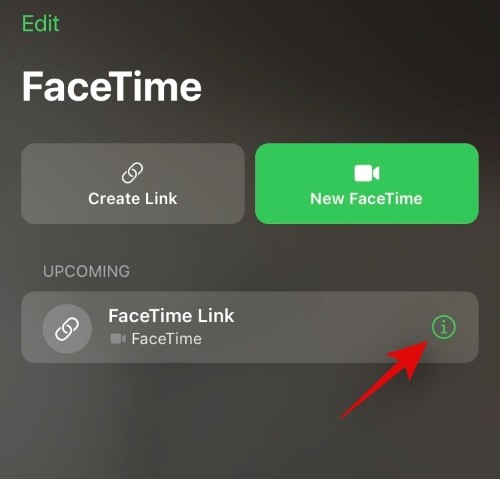Select the UPCOMING section header
This screenshot has height=479, width=500.
pyautogui.click(x=86, y=271)
